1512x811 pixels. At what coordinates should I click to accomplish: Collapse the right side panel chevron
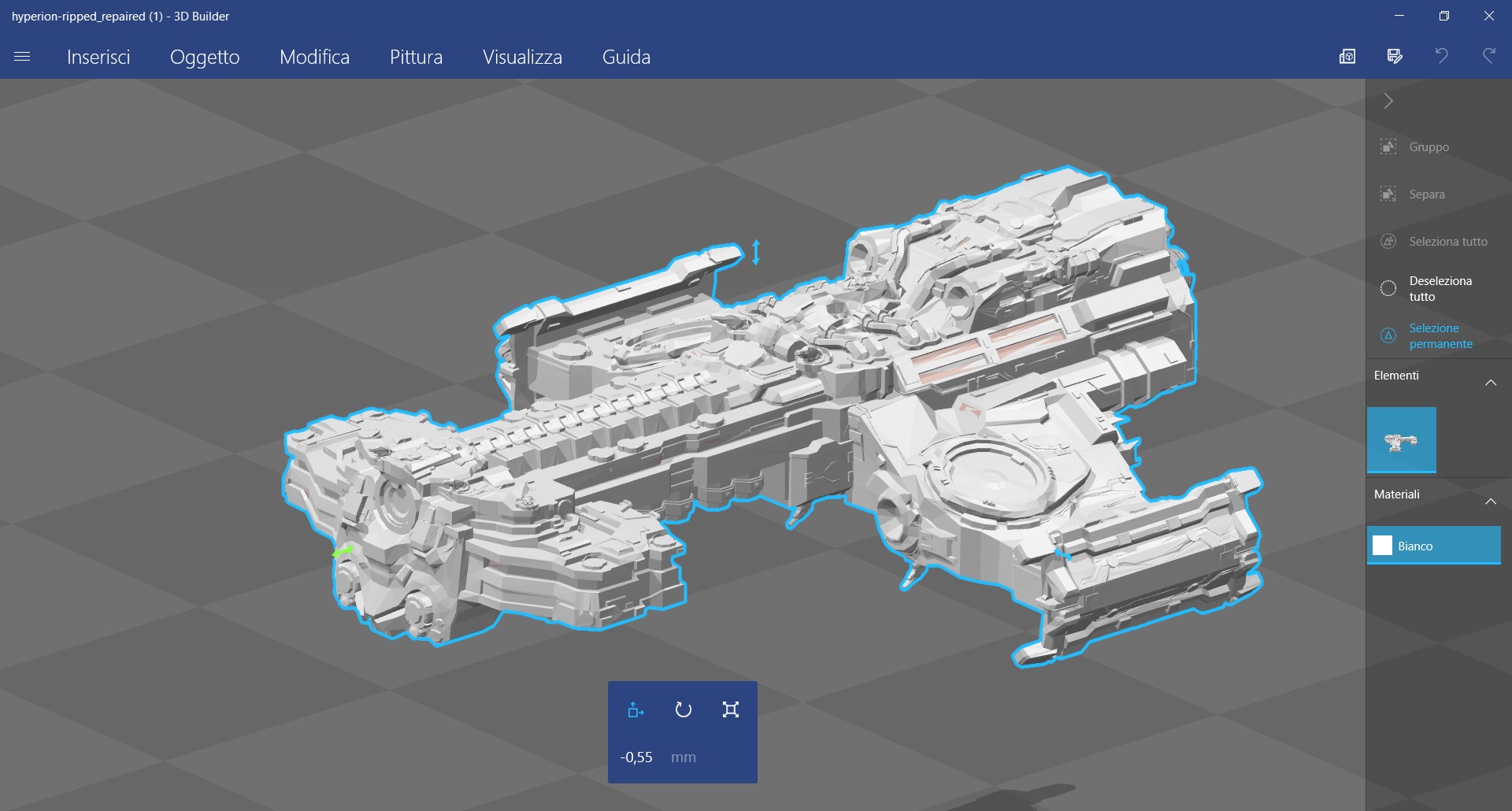[1388, 101]
